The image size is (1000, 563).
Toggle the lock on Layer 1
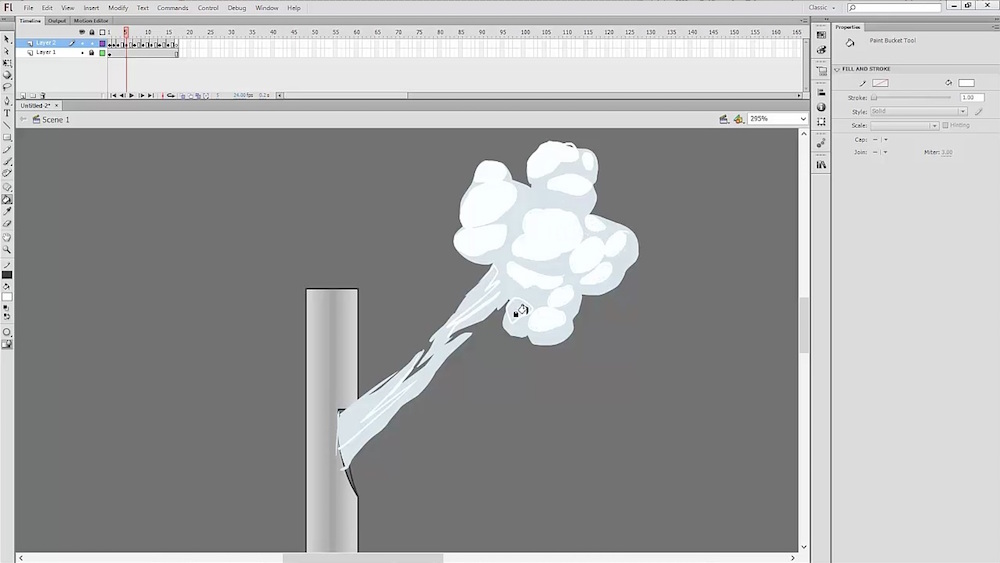tap(91, 53)
